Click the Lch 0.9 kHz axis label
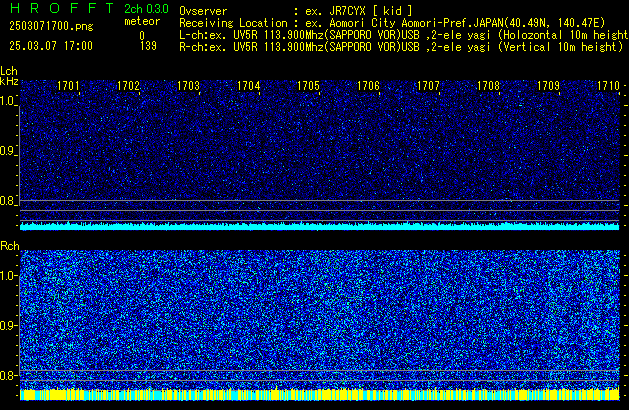This screenshot has height=410, width=629. [8, 151]
